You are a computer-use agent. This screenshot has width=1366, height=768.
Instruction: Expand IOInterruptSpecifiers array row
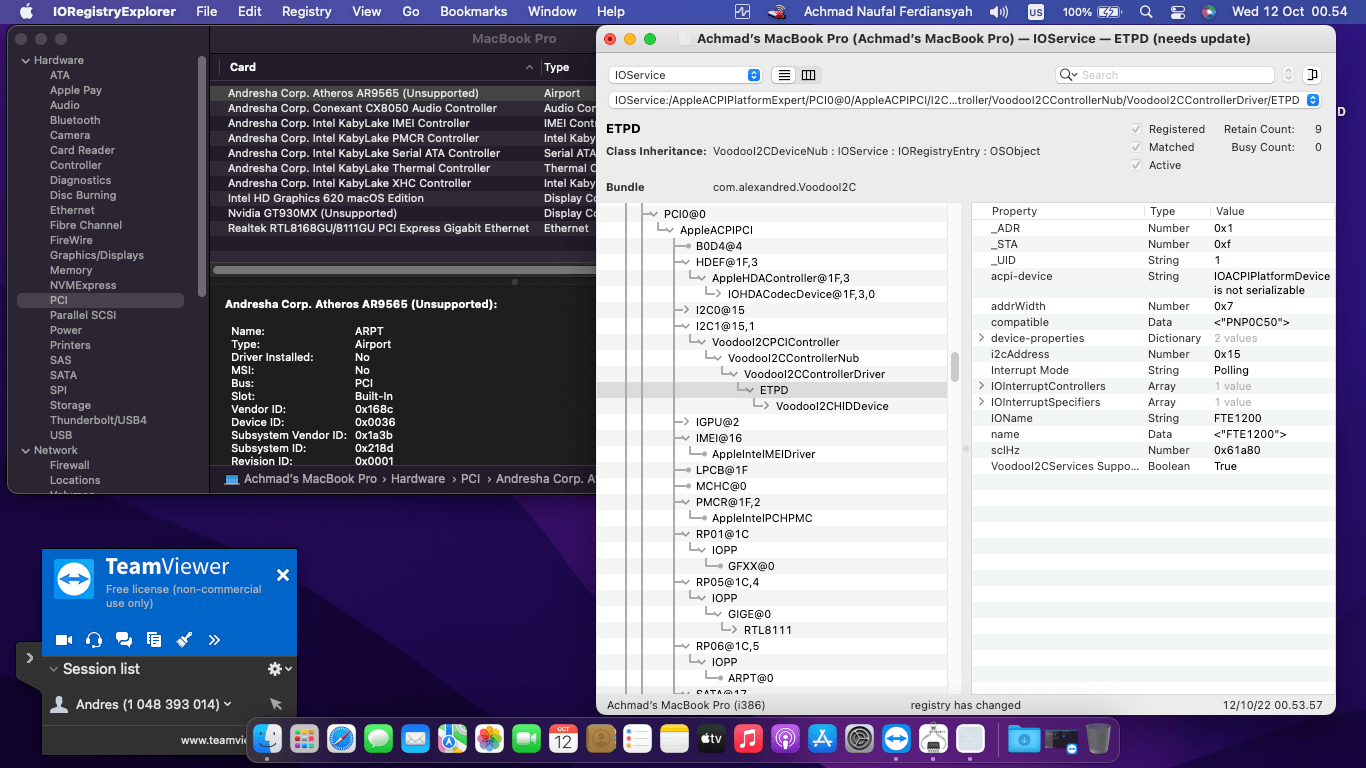(x=982, y=402)
